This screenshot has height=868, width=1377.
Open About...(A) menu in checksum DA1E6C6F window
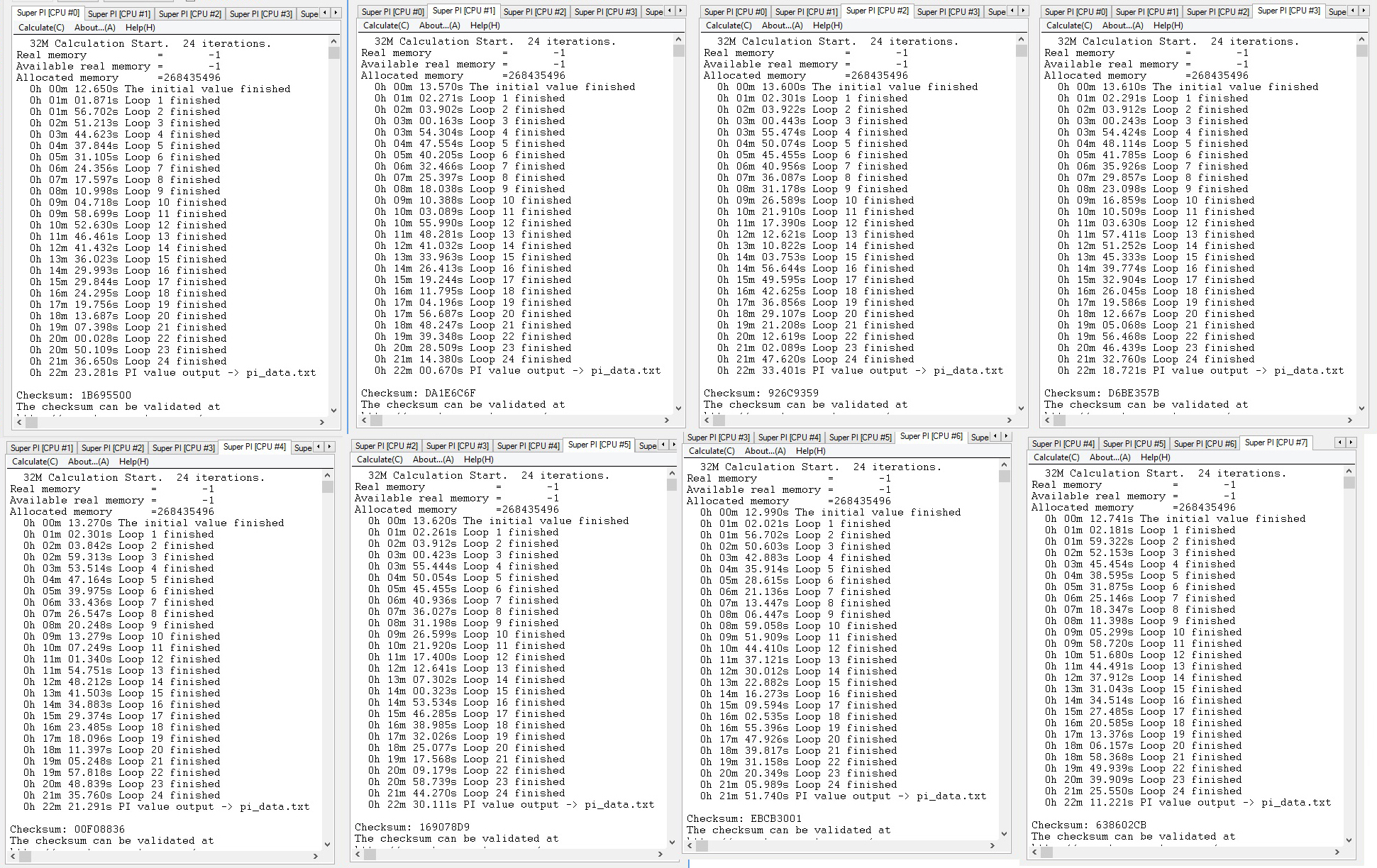[439, 26]
